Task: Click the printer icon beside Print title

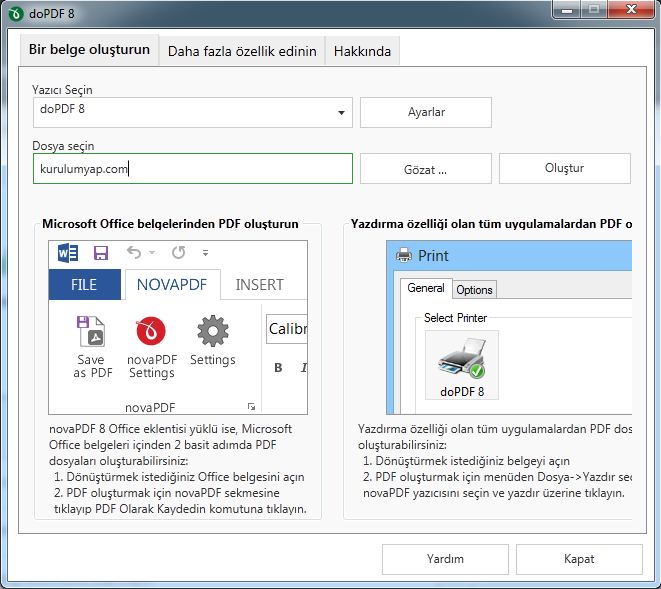Action: point(404,255)
